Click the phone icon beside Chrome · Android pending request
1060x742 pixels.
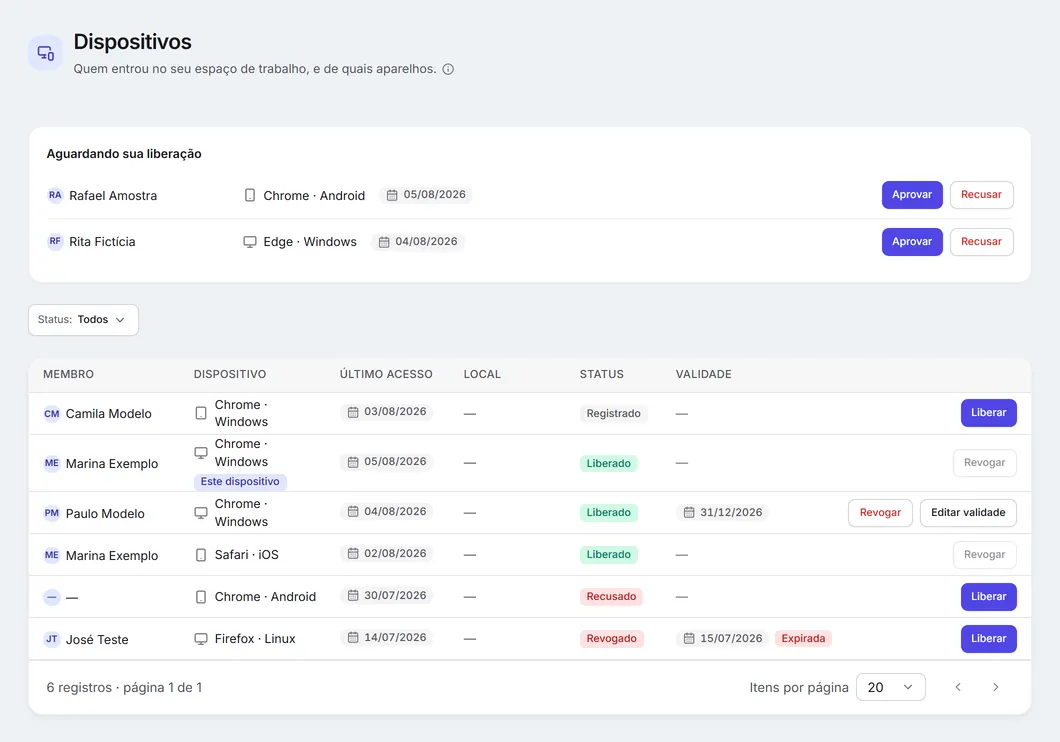coord(249,195)
